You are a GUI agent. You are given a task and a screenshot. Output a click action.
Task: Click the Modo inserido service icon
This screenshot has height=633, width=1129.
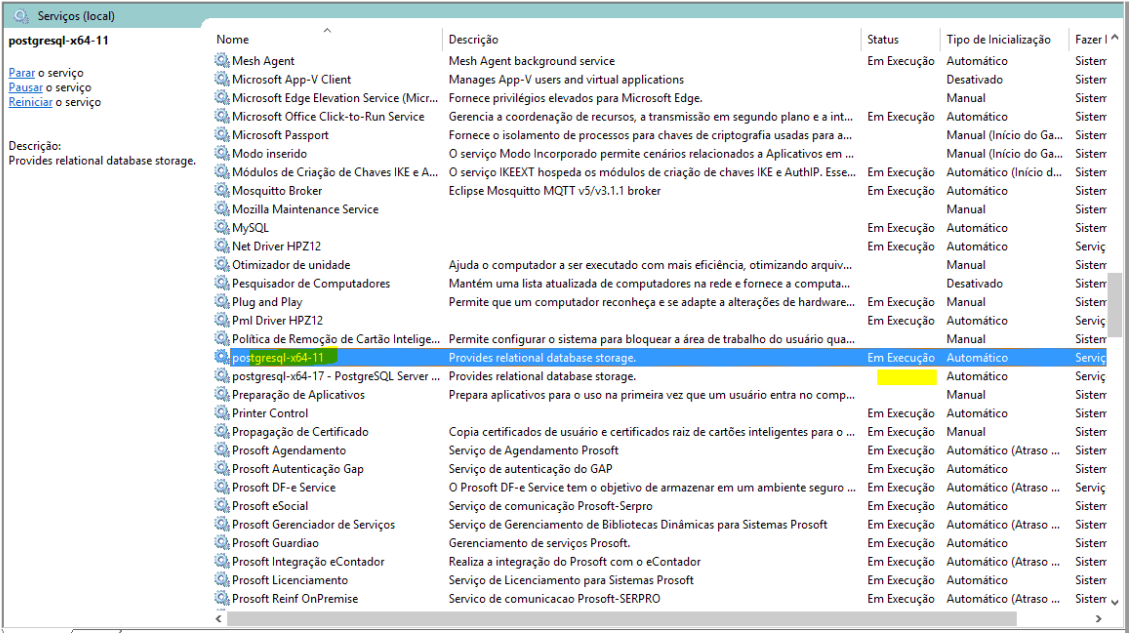coord(222,153)
